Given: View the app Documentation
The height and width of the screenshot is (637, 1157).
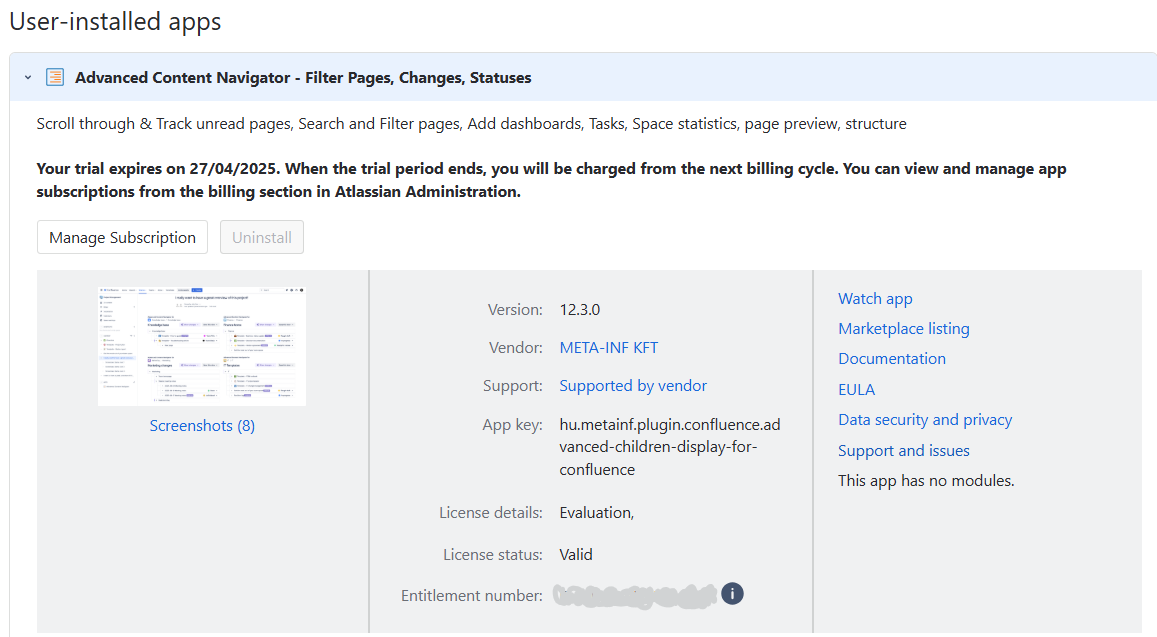Looking at the screenshot, I should [x=891, y=358].
